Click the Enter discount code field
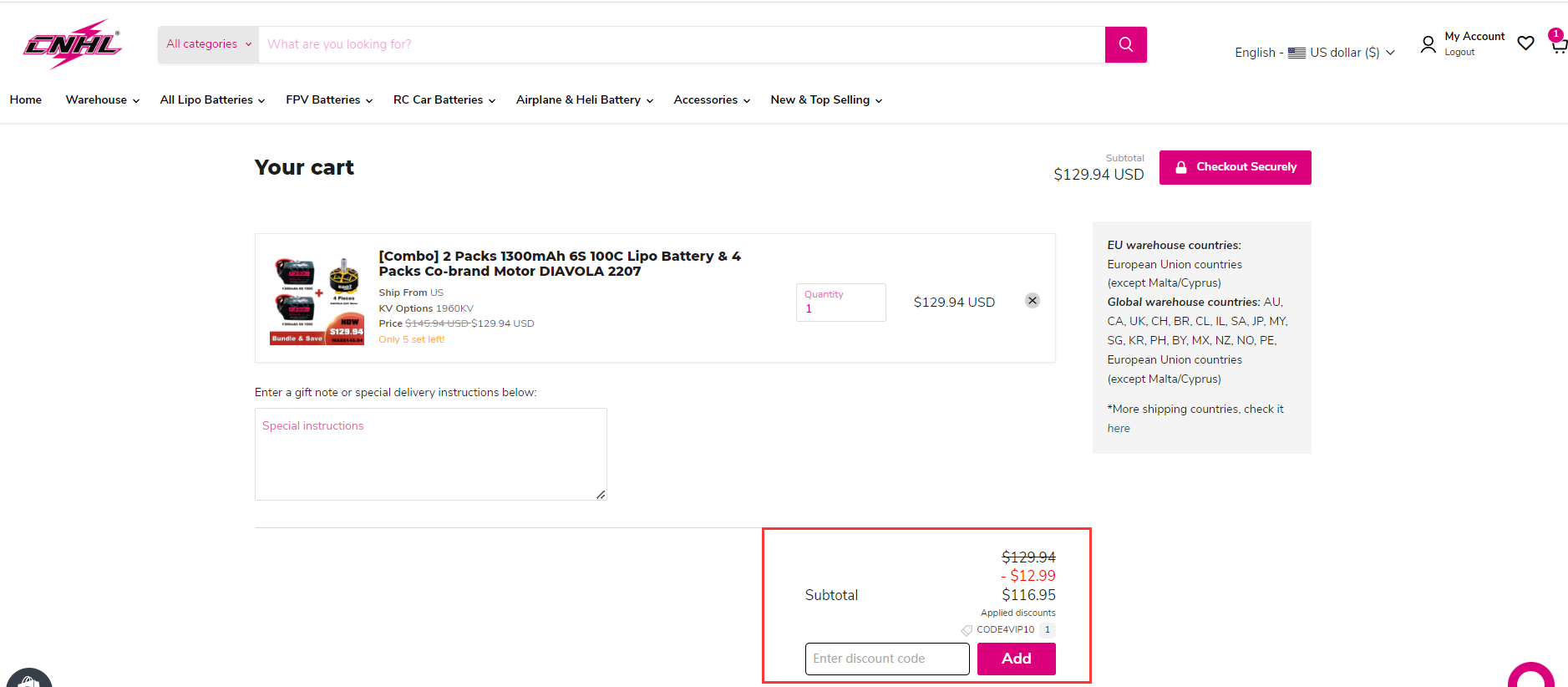 point(886,659)
